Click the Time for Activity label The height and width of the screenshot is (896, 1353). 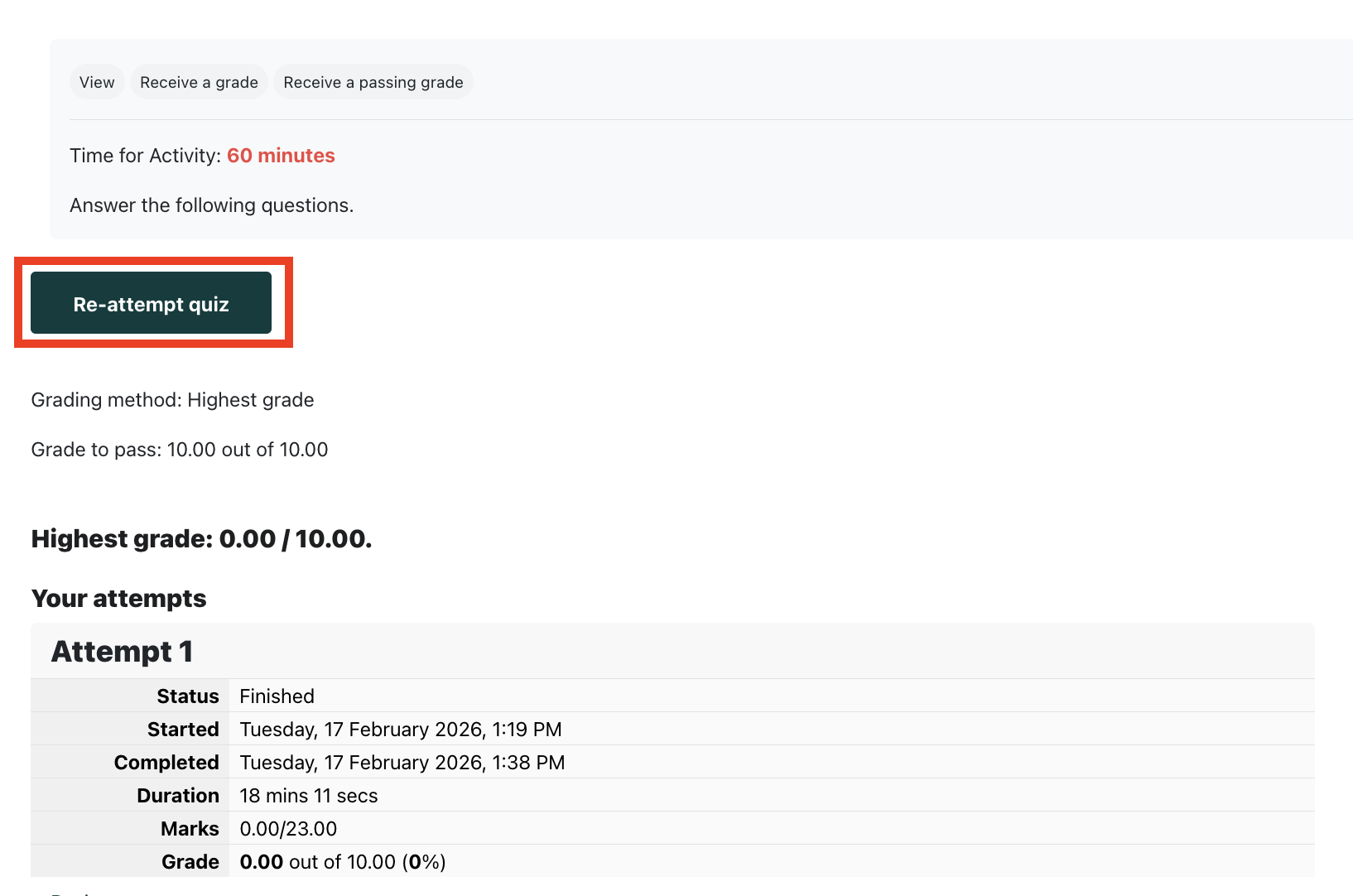tap(145, 156)
